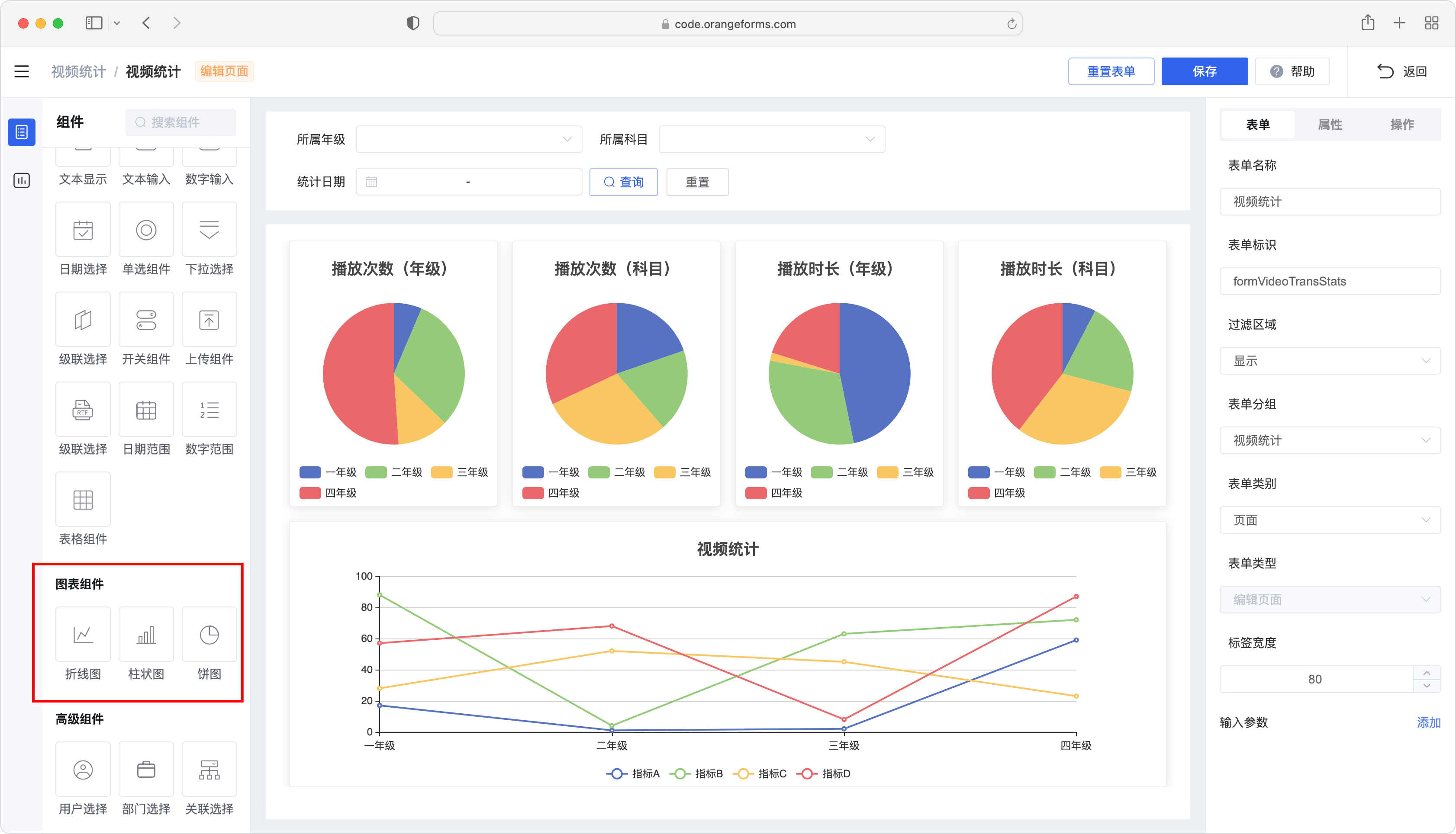This screenshot has width=1456, height=834.
Task: Click the 重置 filter reset button
Action: click(x=697, y=182)
